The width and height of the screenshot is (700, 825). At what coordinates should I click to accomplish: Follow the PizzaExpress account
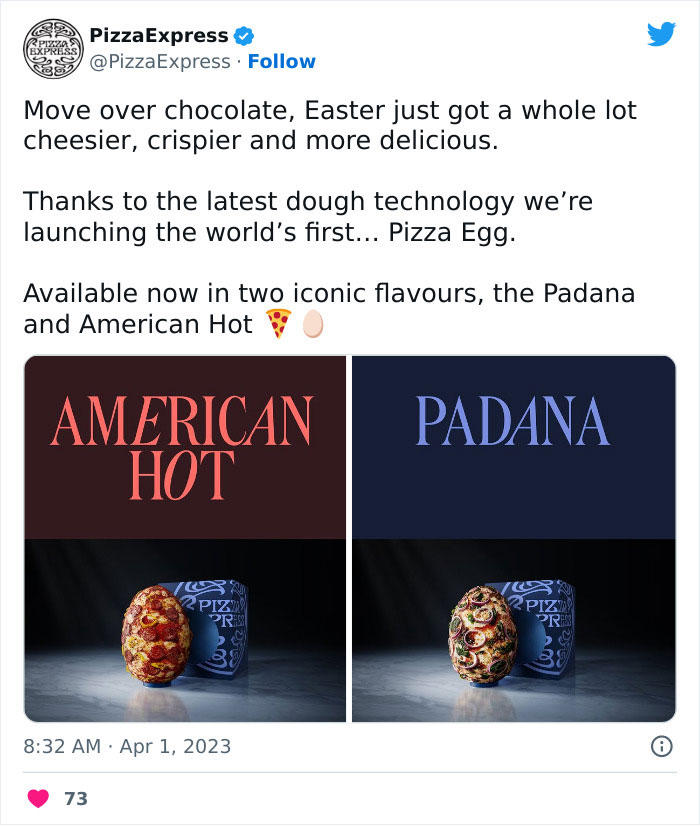coord(282,62)
